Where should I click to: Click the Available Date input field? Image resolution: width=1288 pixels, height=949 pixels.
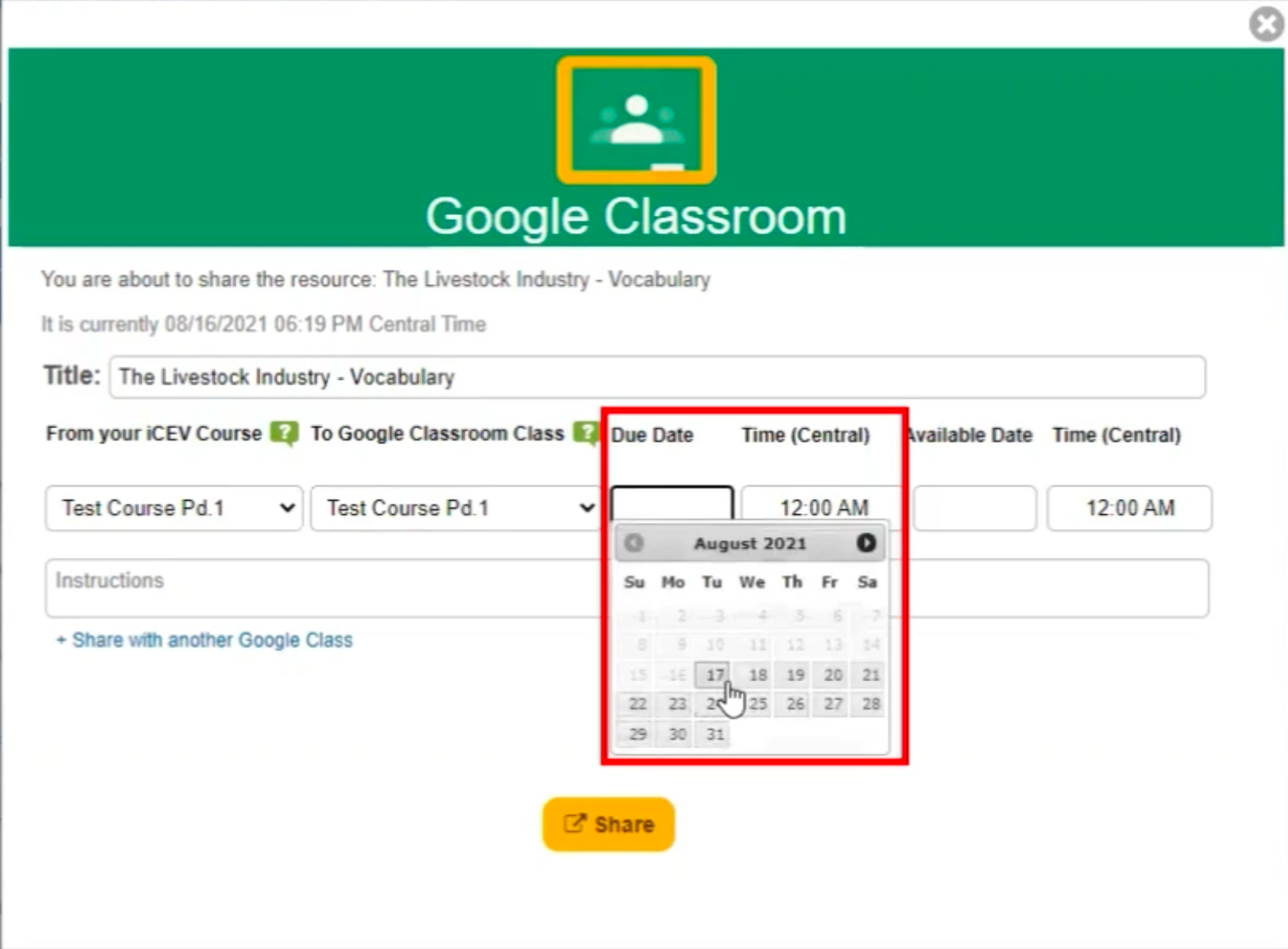[x=974, y=507]
